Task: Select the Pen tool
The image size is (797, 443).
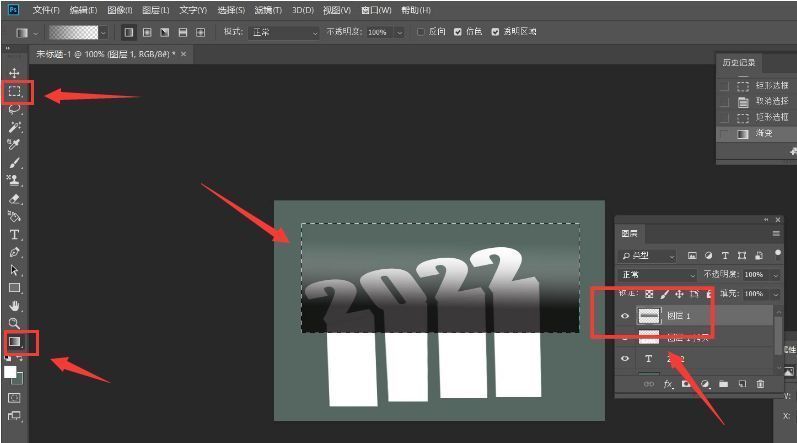Action: pyautogui.click(x=14, y=252)
